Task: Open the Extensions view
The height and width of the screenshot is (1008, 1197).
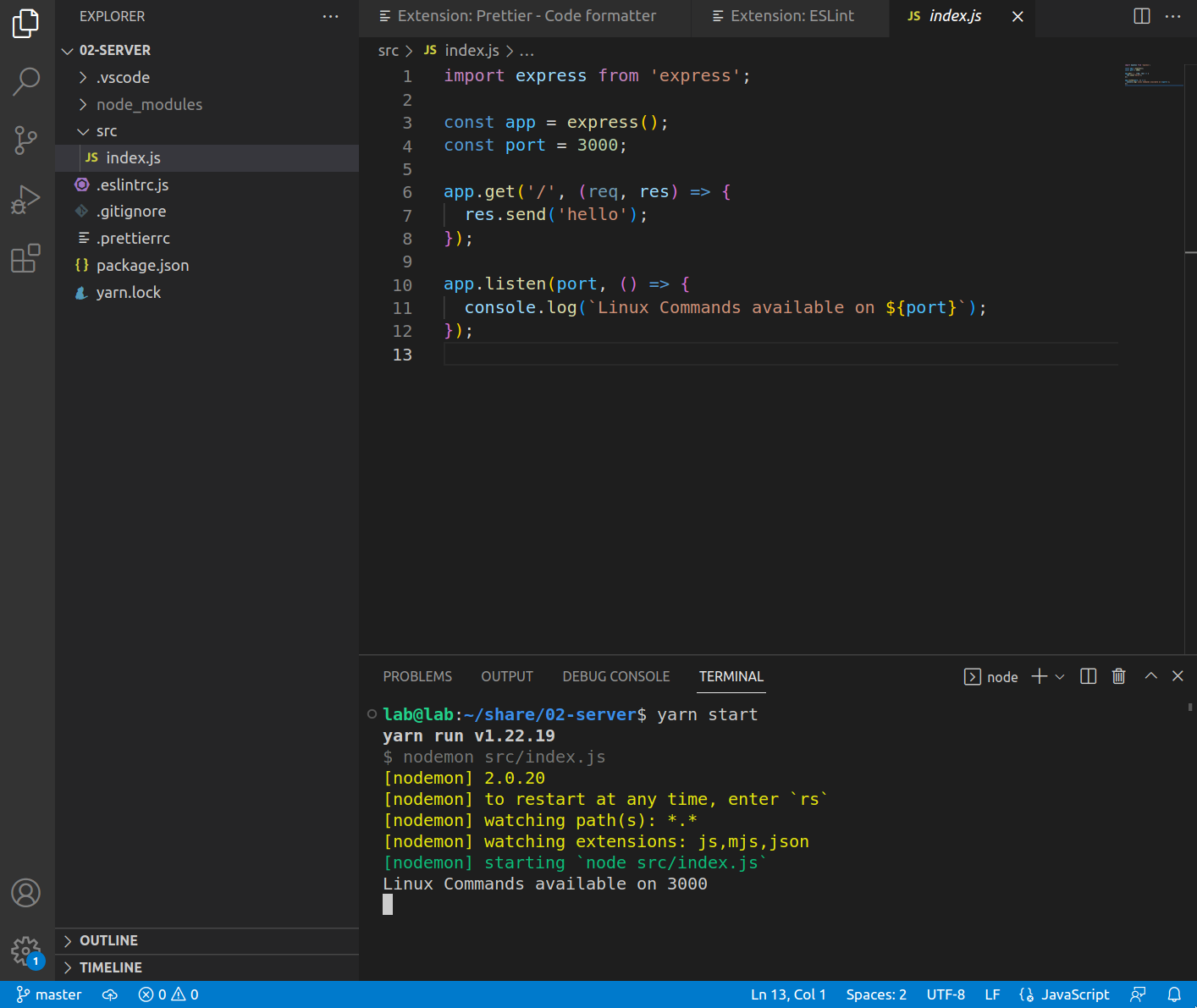Action: click(x=26, y=258)
